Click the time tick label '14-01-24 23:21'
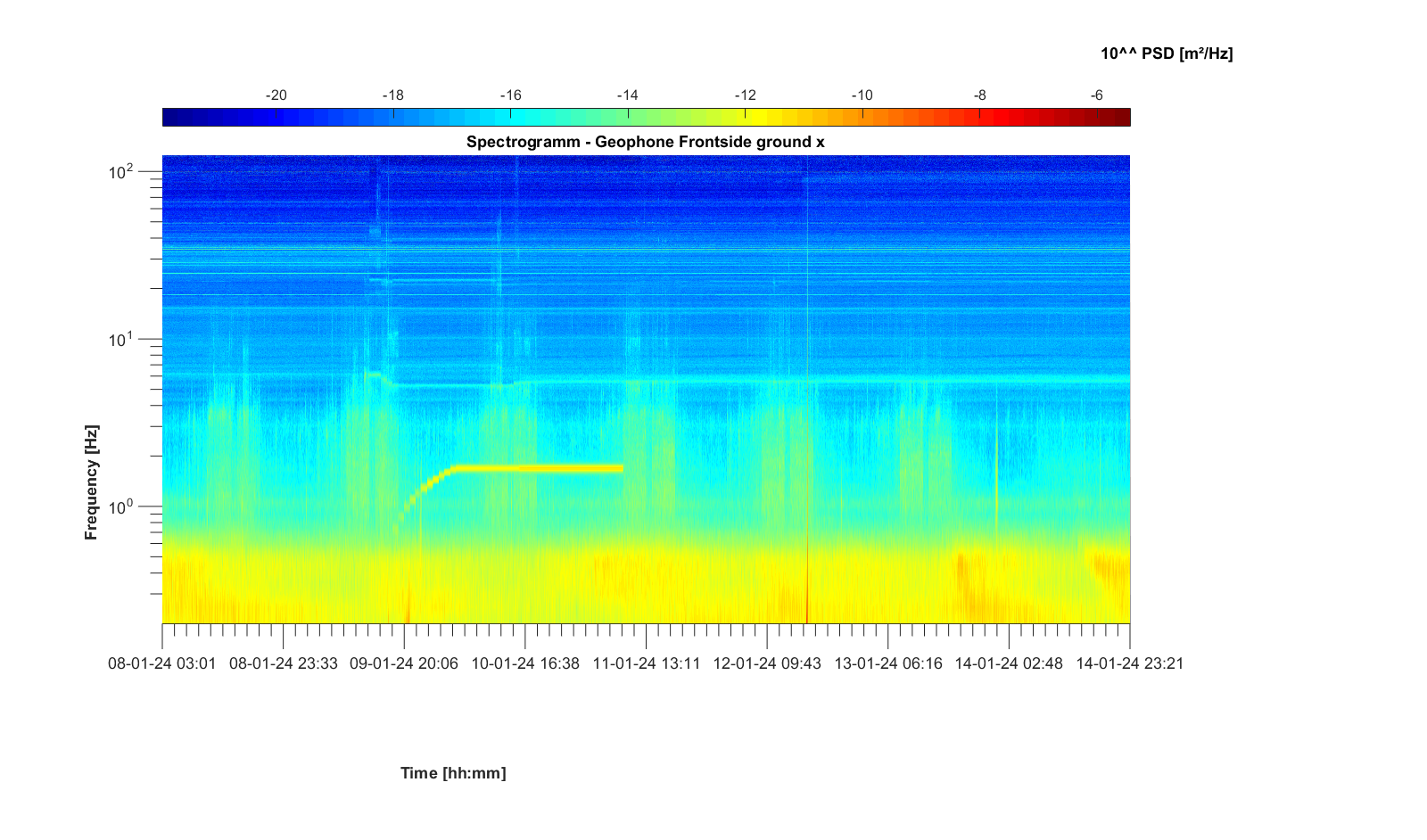This screenshot has width=1427, height=840. coord(1130,663)
